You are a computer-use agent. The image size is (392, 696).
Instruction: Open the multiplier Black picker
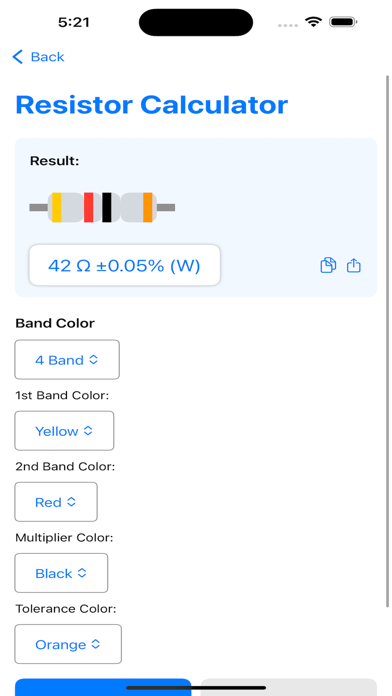pyautogui.click(x=61, y=573)
